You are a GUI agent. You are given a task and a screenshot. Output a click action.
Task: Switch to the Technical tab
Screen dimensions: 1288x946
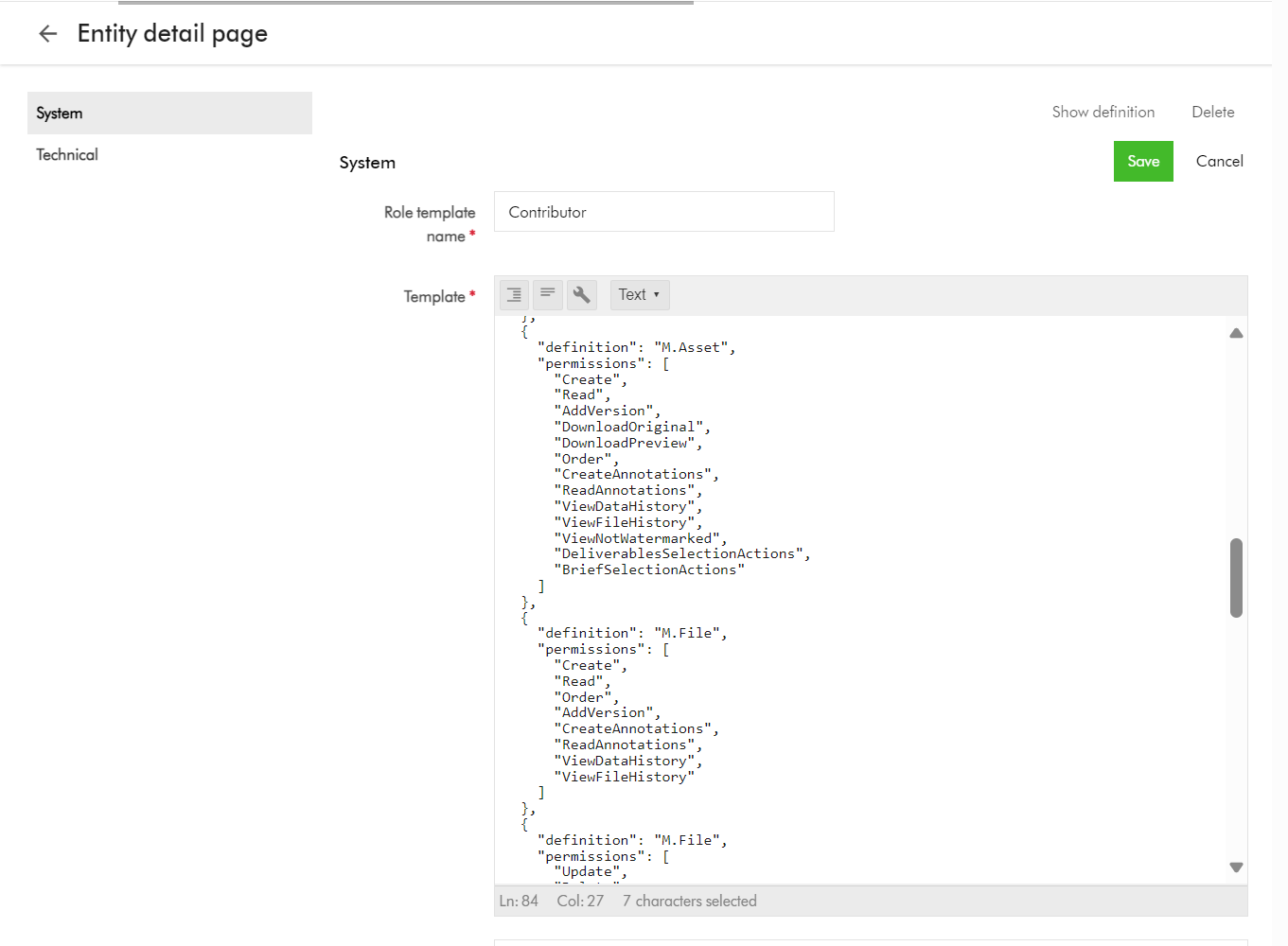(67, 155)
